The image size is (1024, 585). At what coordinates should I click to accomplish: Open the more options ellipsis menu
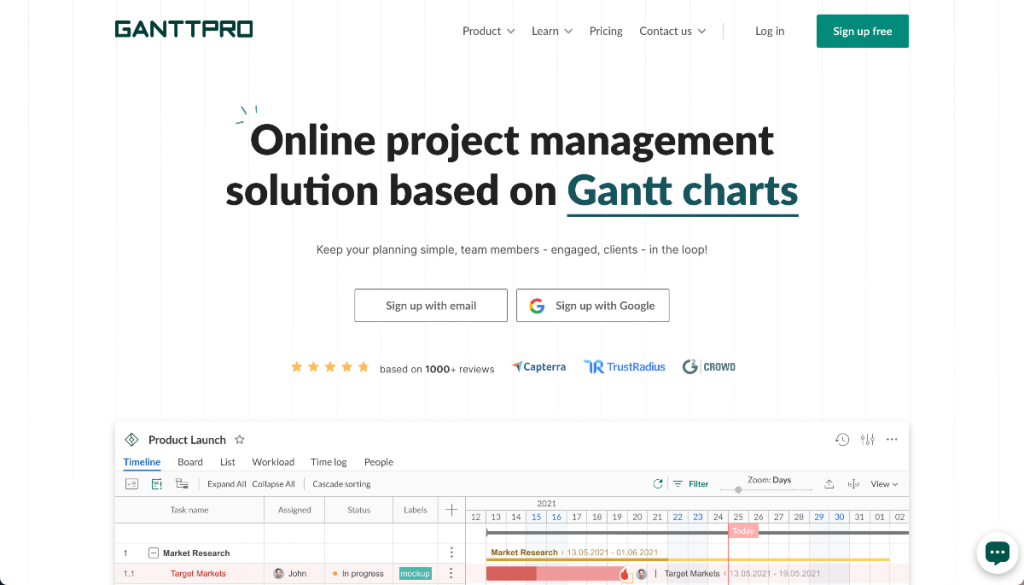892,439
